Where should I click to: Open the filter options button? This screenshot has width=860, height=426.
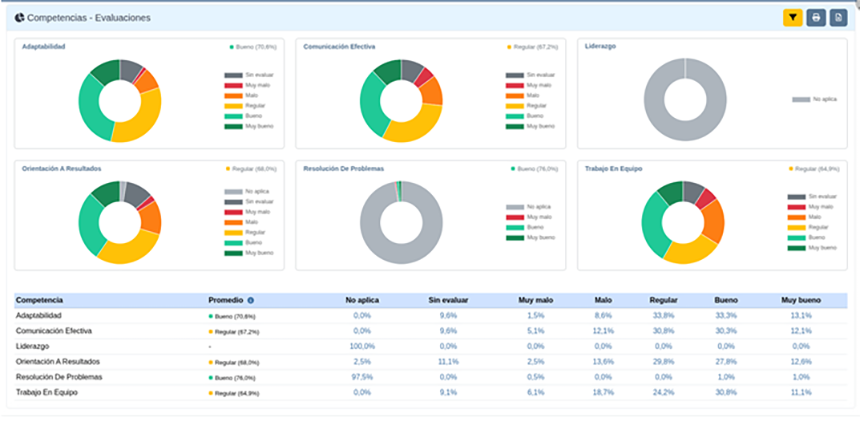(793, 17)
